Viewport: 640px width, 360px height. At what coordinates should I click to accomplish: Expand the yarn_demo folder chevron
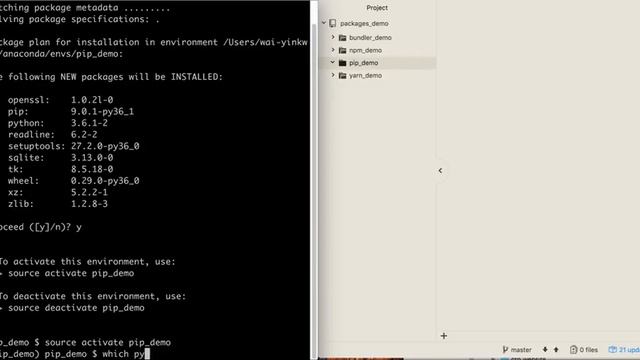(x=333, y=75)
